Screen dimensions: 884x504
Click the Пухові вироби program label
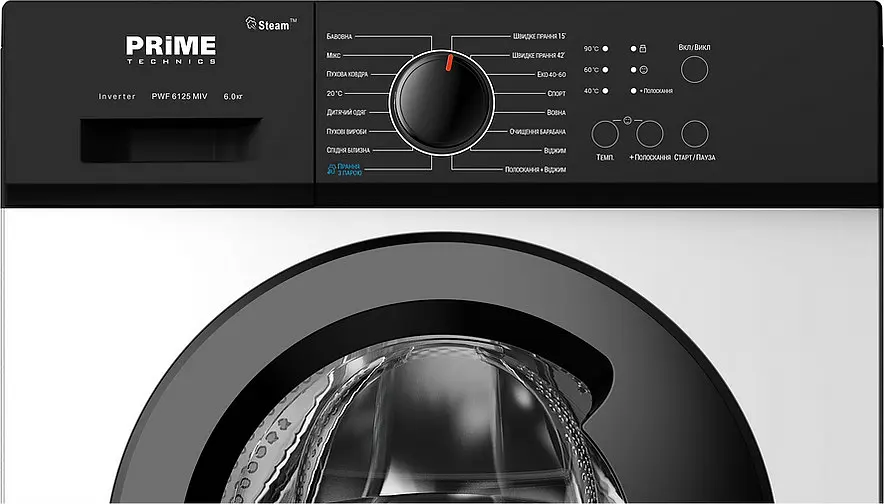click(x=346, y=131)
